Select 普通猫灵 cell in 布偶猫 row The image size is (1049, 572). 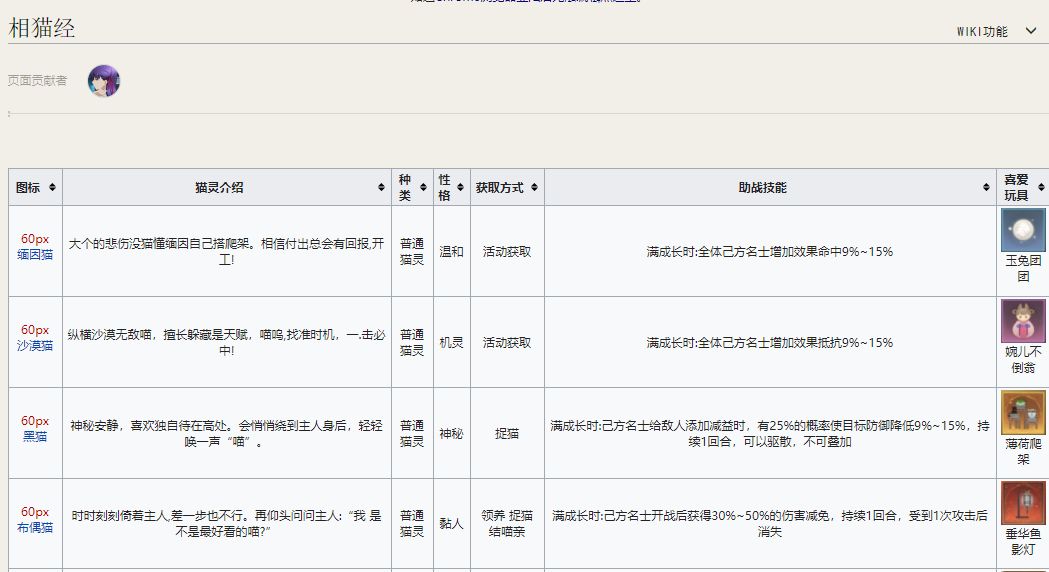click(x=412, y=524)
